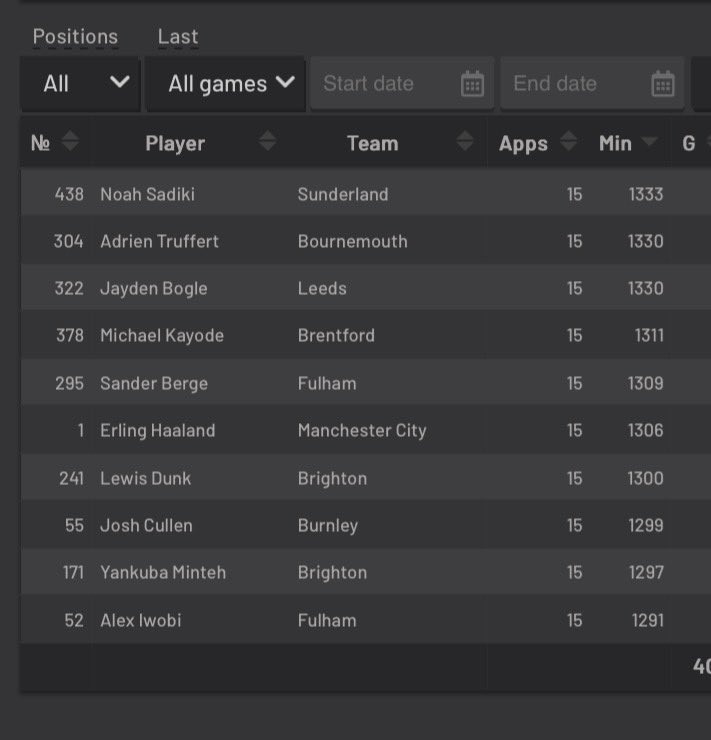Open the Sunderland team link
Viewport: 711px width, 740px height.
pyautogui.click(x=343, y=194)
